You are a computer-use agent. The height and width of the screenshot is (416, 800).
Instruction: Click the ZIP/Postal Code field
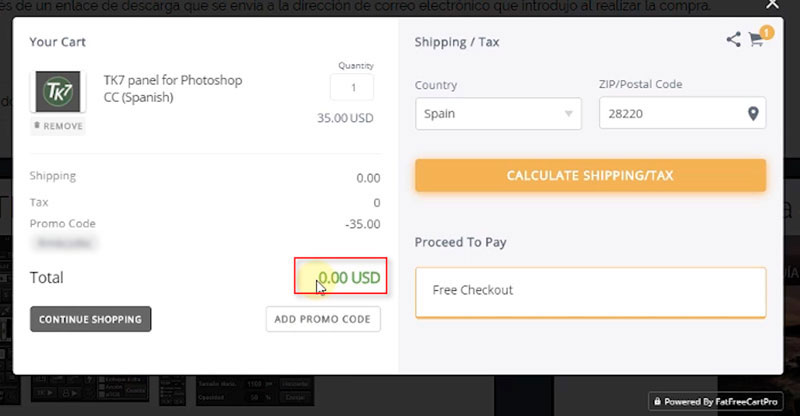tap(672, 114)
